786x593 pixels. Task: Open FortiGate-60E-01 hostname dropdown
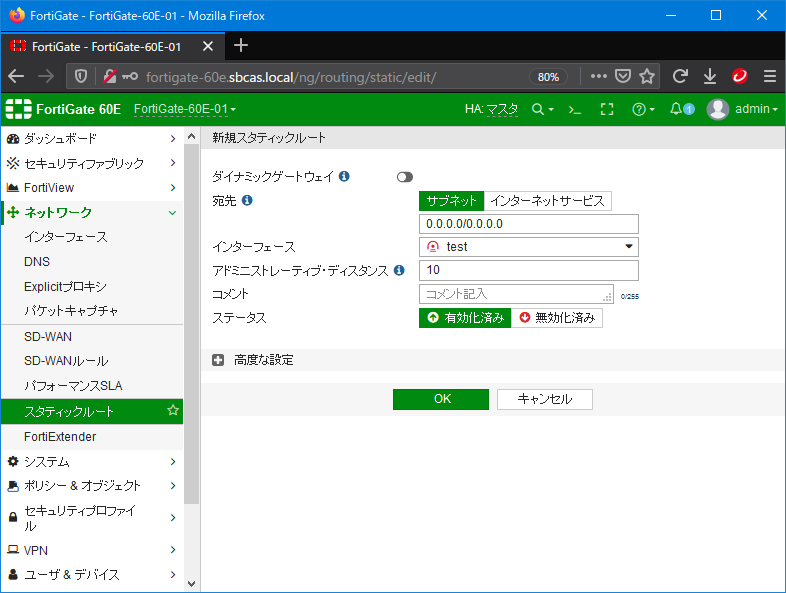[x=185, y=109]
